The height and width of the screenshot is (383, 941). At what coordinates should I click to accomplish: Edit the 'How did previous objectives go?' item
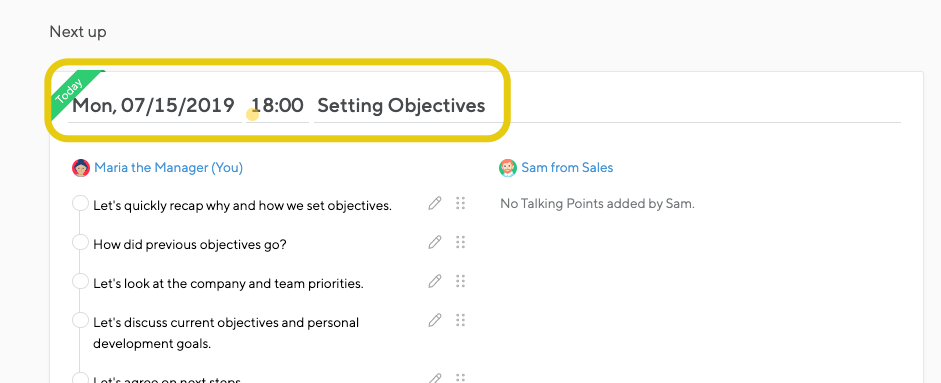434,243
